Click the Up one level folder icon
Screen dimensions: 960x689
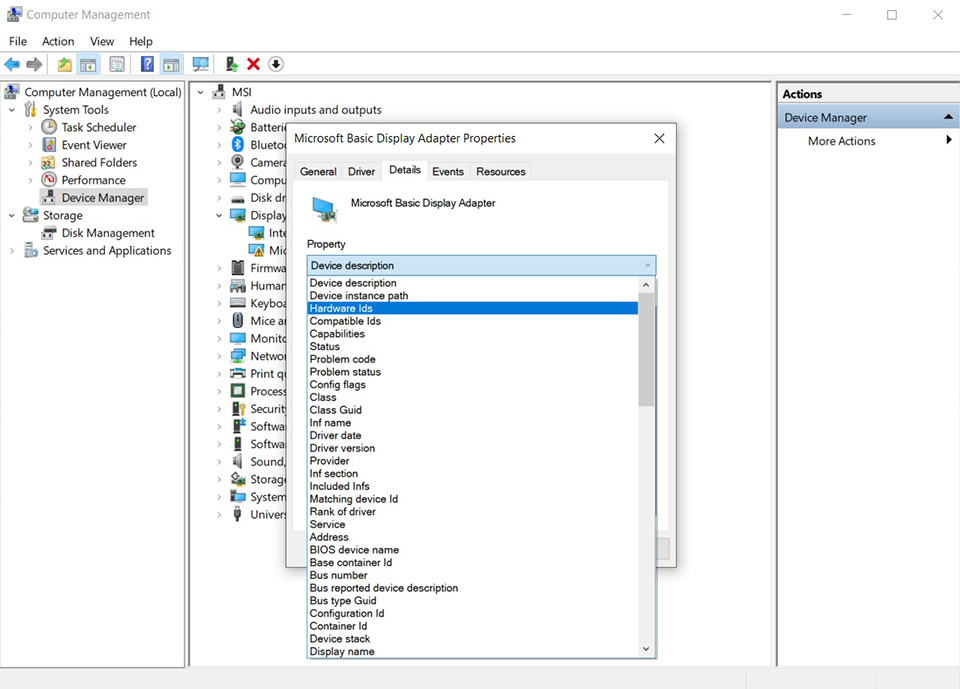(x=64, y=64)
